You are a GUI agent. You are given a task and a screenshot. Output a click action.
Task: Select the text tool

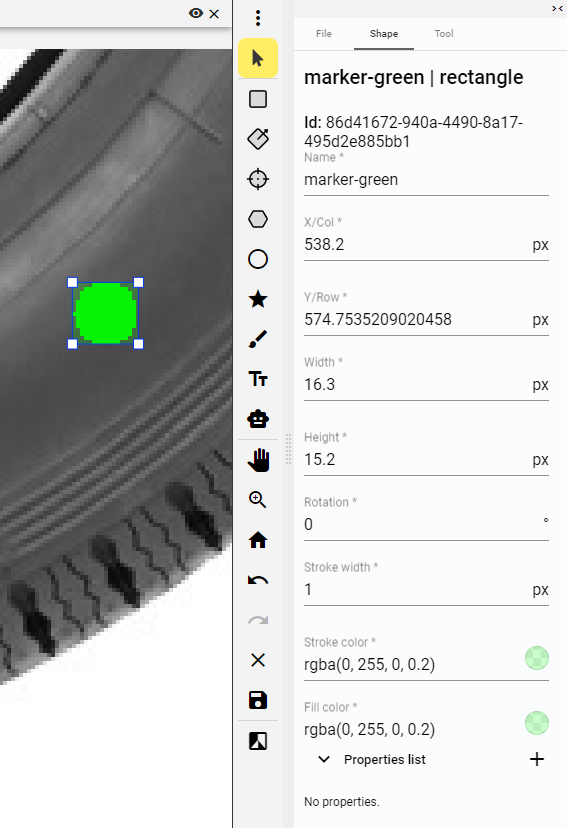[258, 379]
